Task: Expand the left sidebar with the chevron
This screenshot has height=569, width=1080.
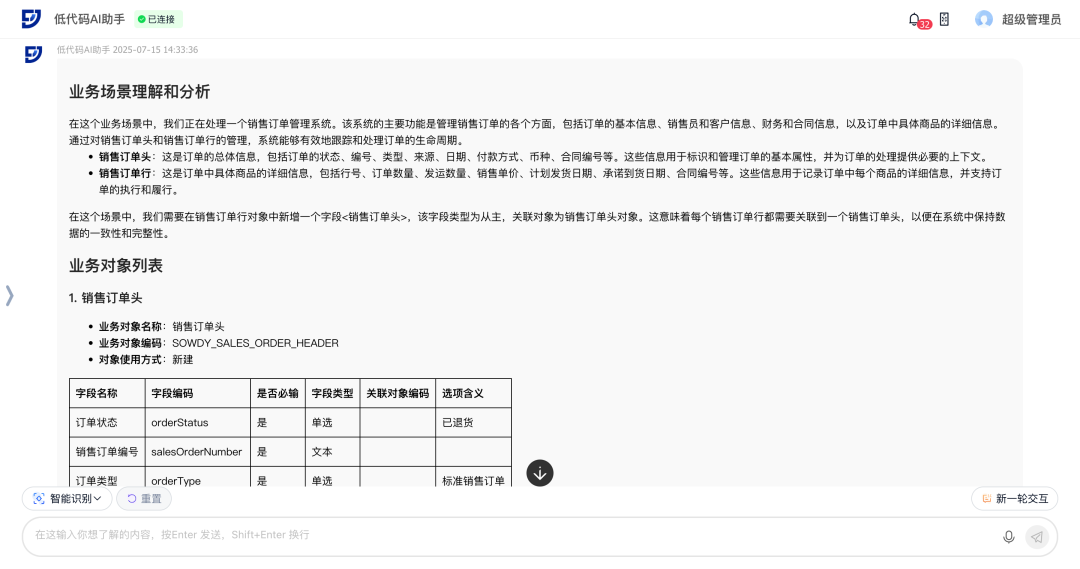Action: pyautogui.click(x=10, y=295)
